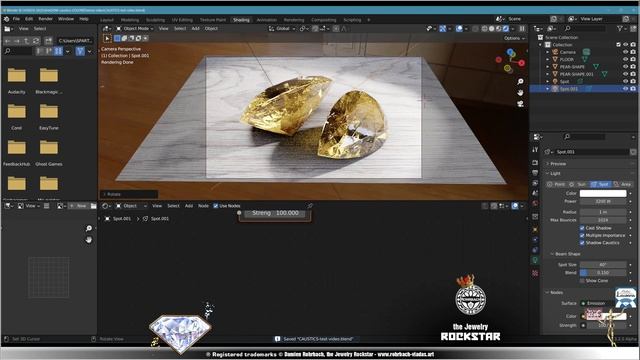Open viewport Options dropdown
This screenshot has height=360, width=640.
pos(513,38)
